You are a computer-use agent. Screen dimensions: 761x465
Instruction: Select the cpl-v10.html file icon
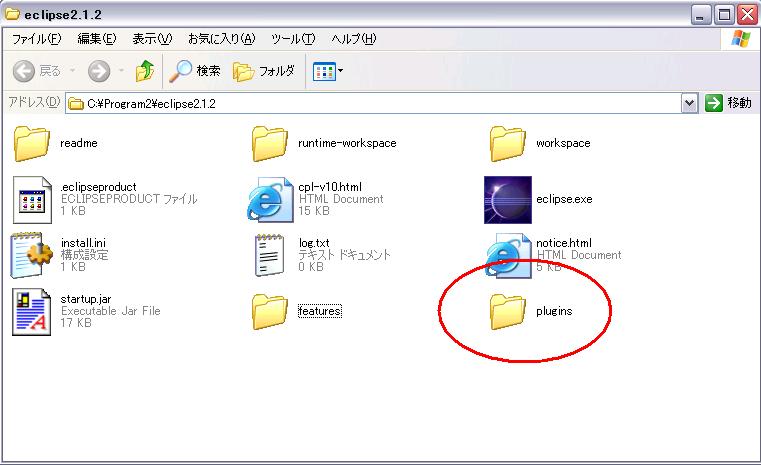tap(270, 199)
